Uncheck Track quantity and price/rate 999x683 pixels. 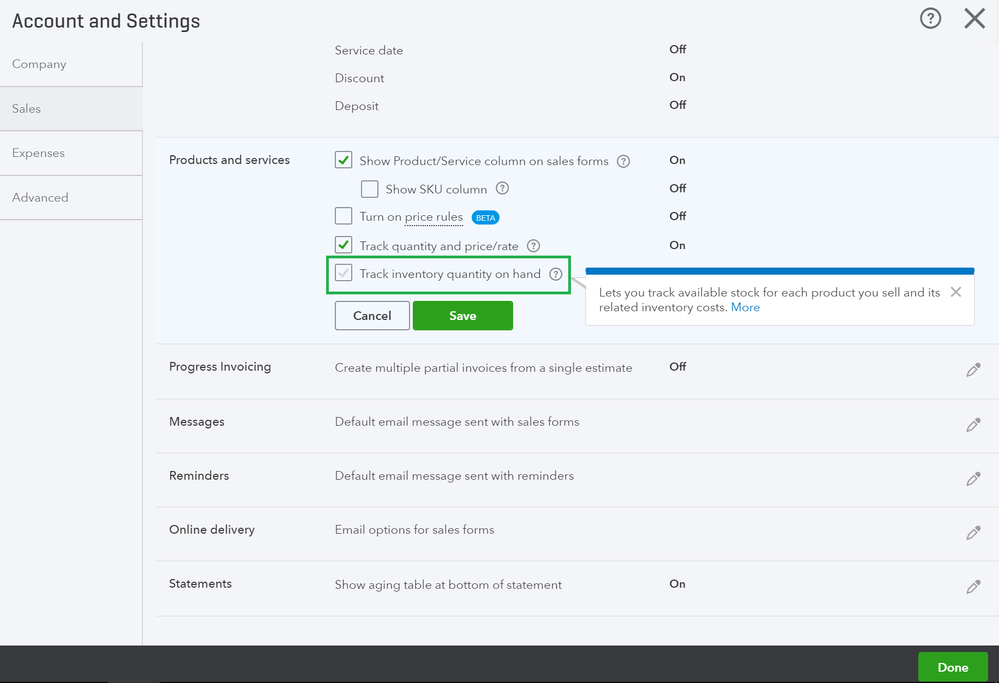pos(343,245)
